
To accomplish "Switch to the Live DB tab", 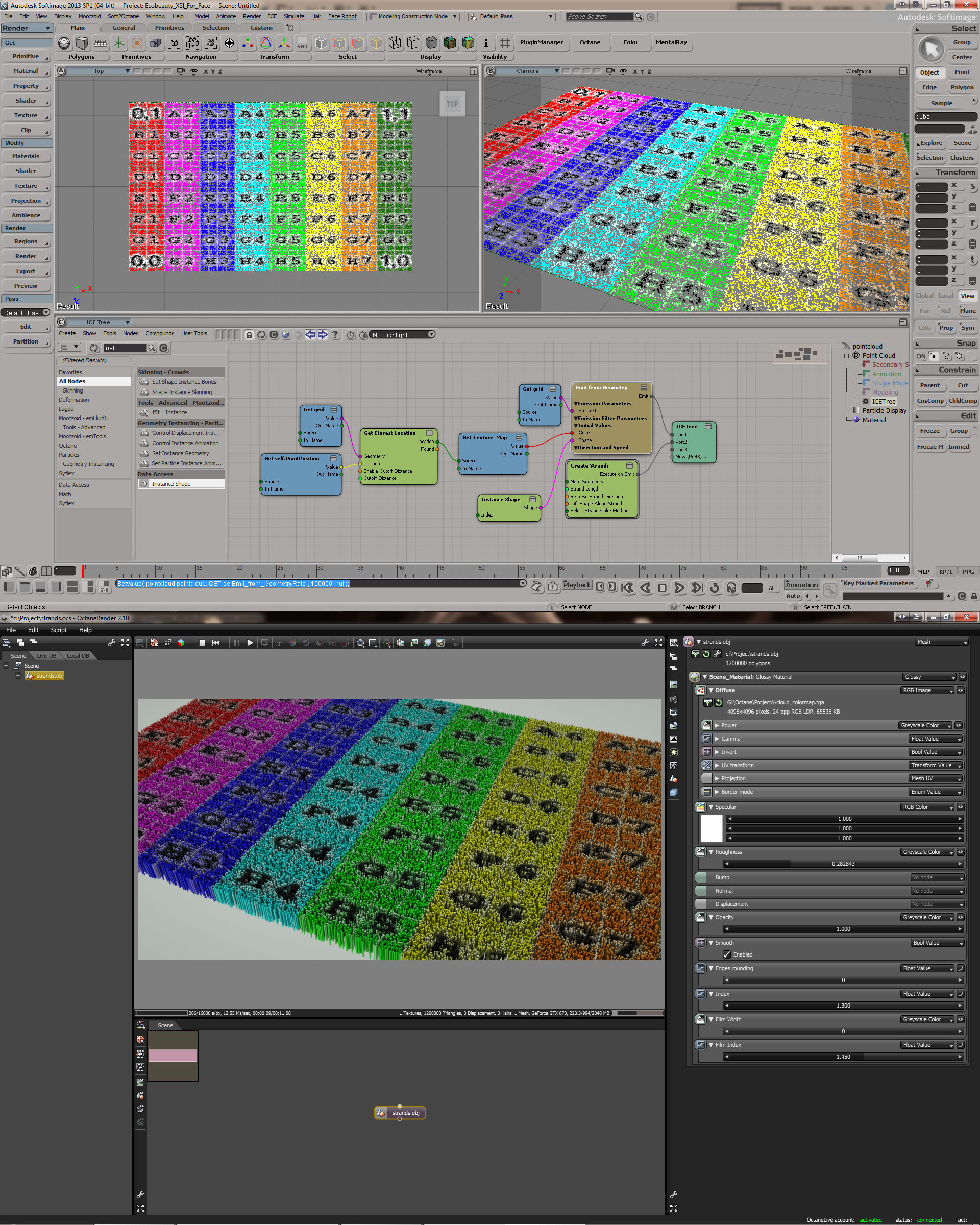I will point(46,656).
